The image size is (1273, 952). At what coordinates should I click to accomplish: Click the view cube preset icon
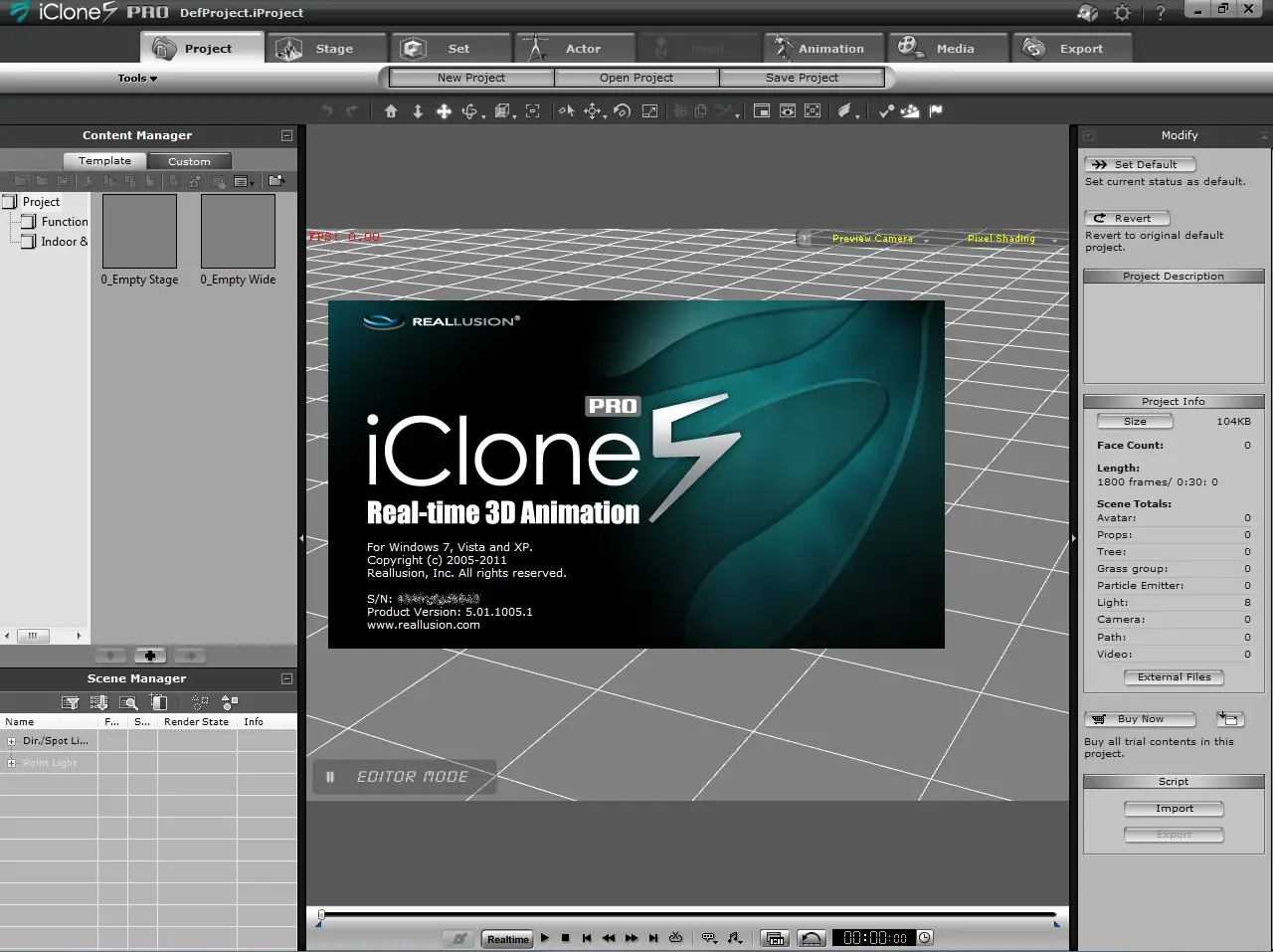pos(502,111)
